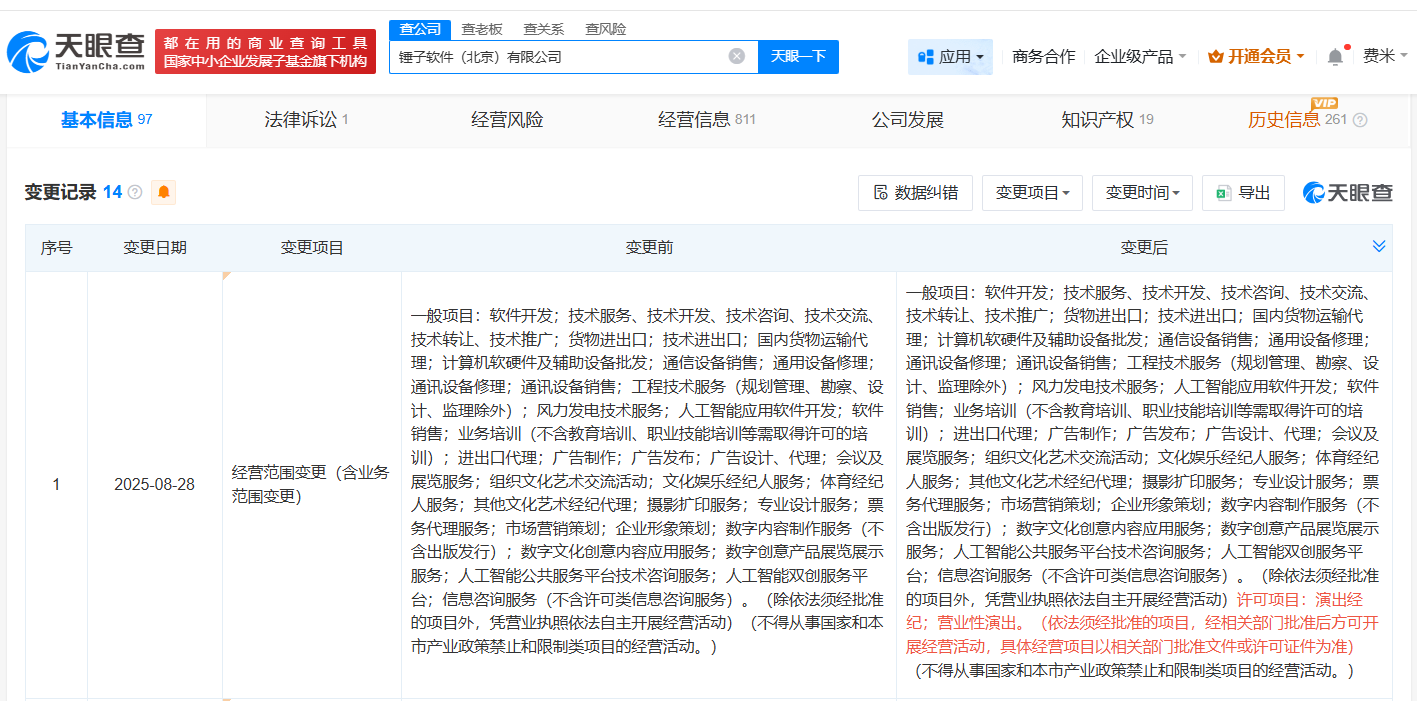The image size is (1417, 701).
Task: Open the 应用 app grid icon
Action: coord(926,57)
